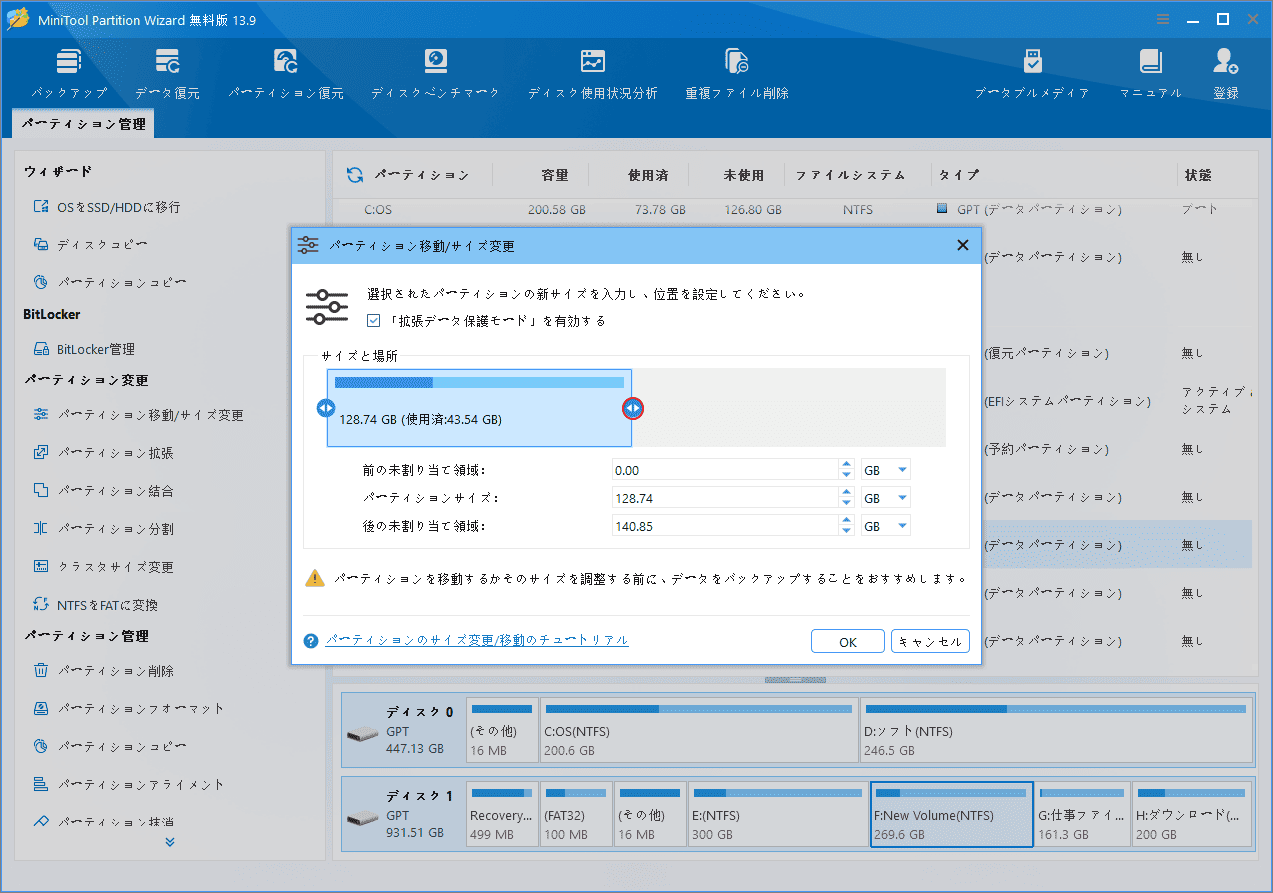This screenshot has height=893, width=1273.
Task: Select クラスタサイズ変更 in the sidebar
Action: (103, 567)
